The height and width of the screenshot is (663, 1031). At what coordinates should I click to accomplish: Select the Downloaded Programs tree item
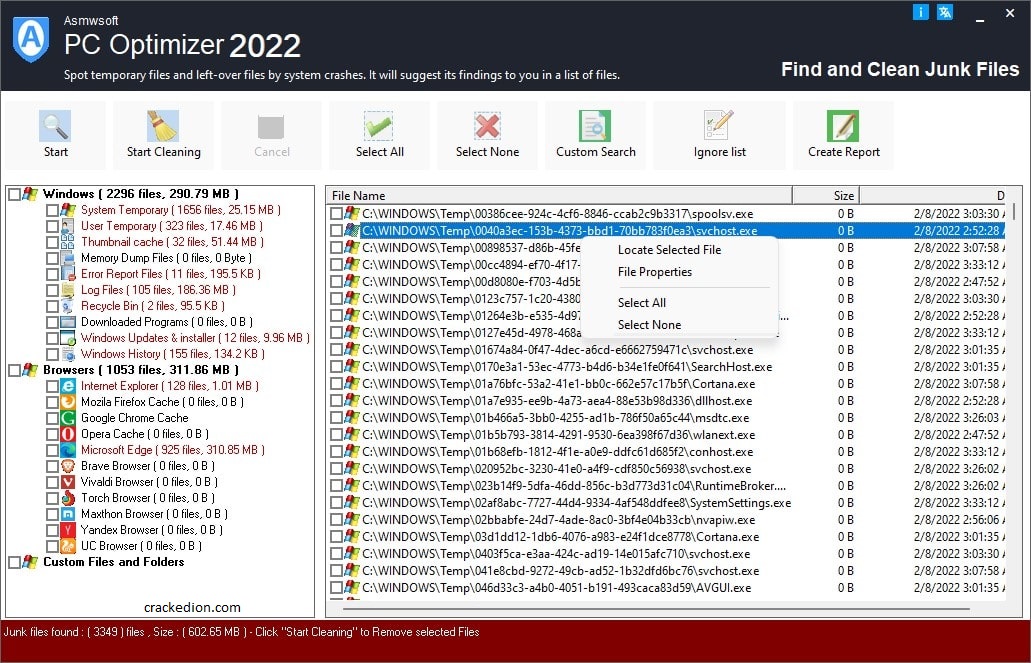point(166,322)
